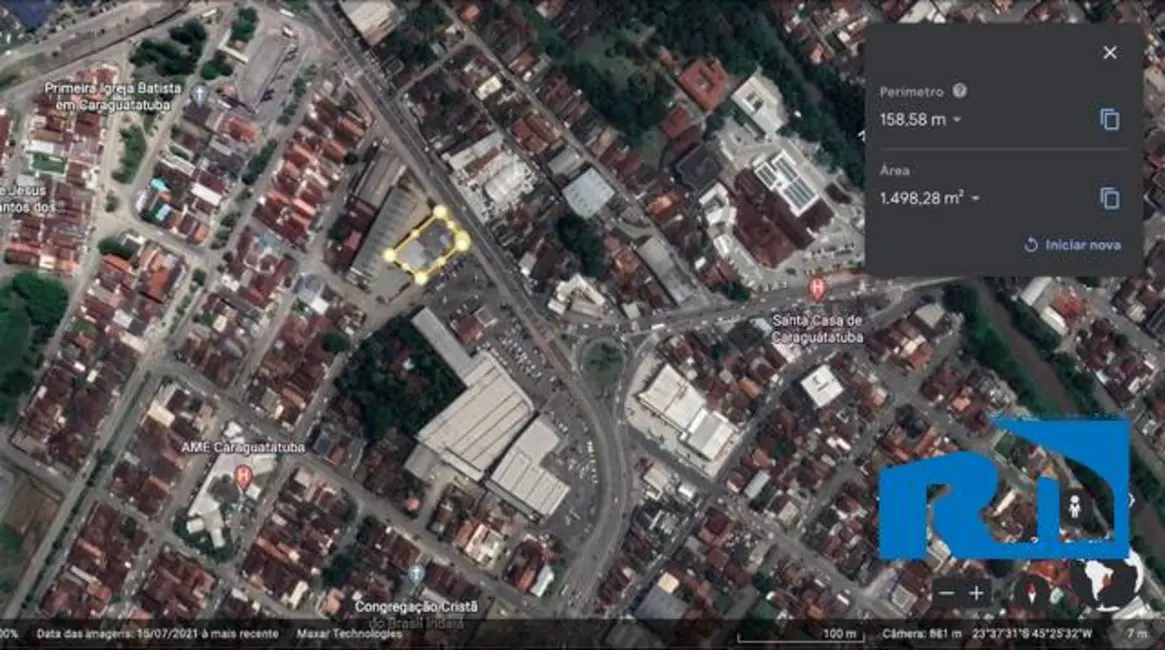The image size is (1165, 650).
Task: Click the top corner point of yellow polygon
Action: click(x=439, y=212)
